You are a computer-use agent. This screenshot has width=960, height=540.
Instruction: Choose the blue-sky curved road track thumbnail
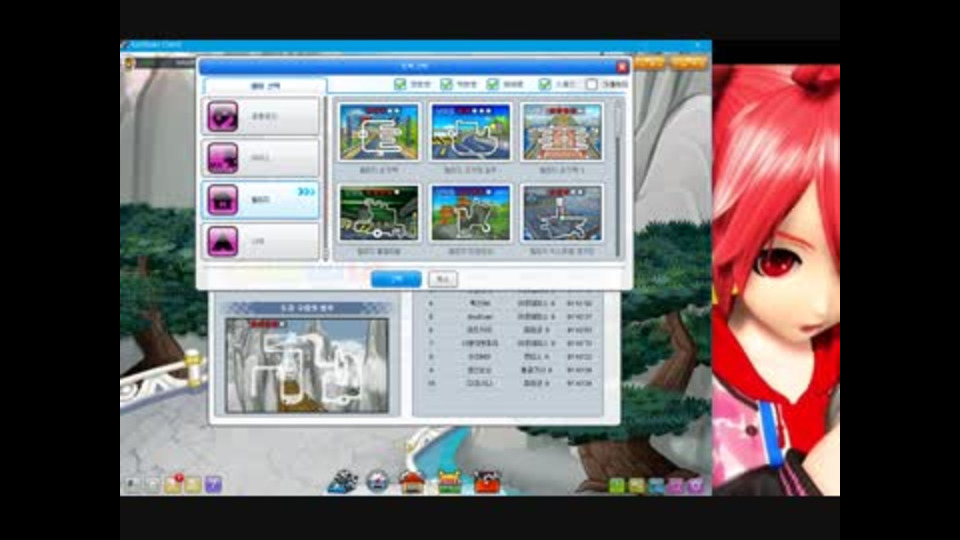pyautogui.click(x=470, y=132)
